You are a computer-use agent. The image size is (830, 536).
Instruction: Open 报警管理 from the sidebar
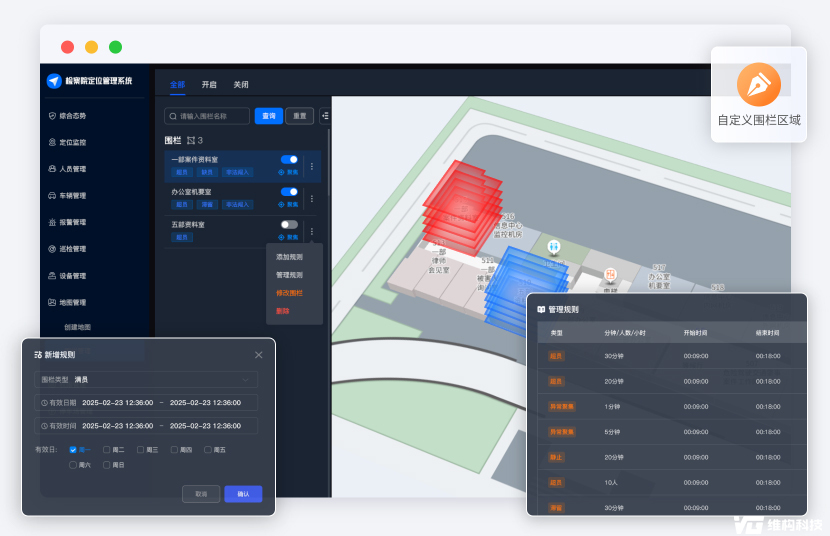tap(73, 222)
